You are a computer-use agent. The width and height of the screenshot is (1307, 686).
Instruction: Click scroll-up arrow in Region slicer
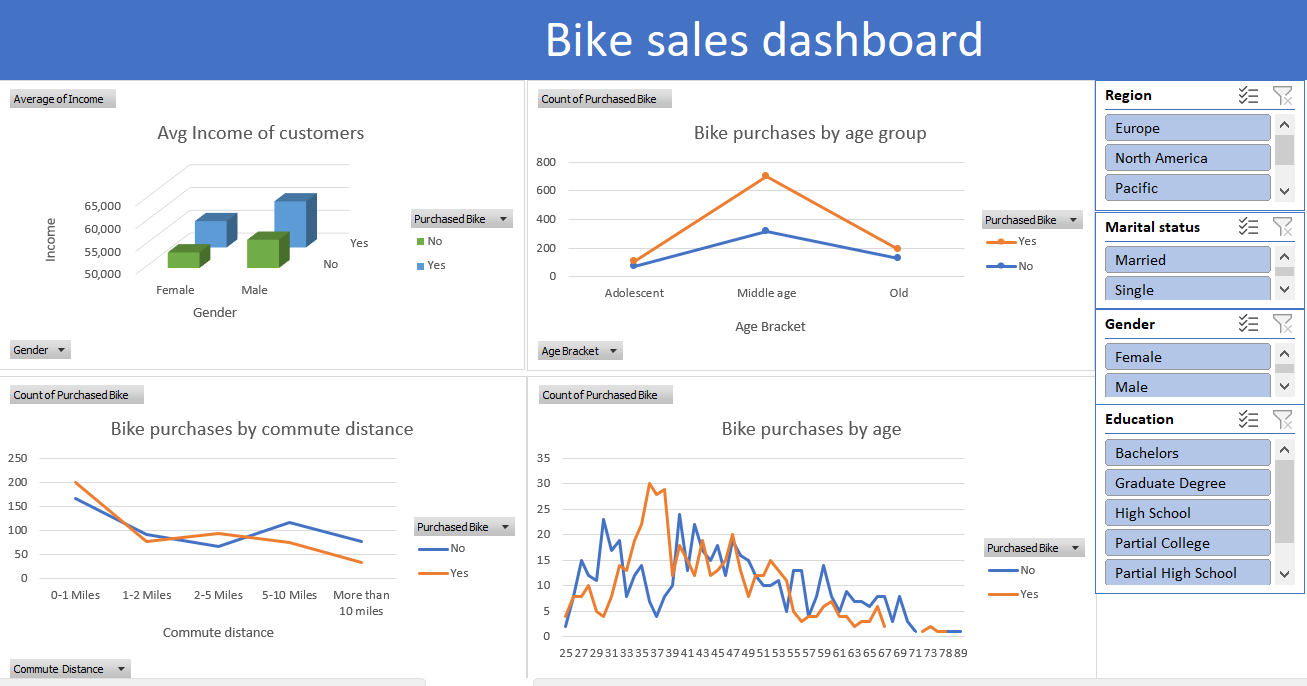[1284, 125]
